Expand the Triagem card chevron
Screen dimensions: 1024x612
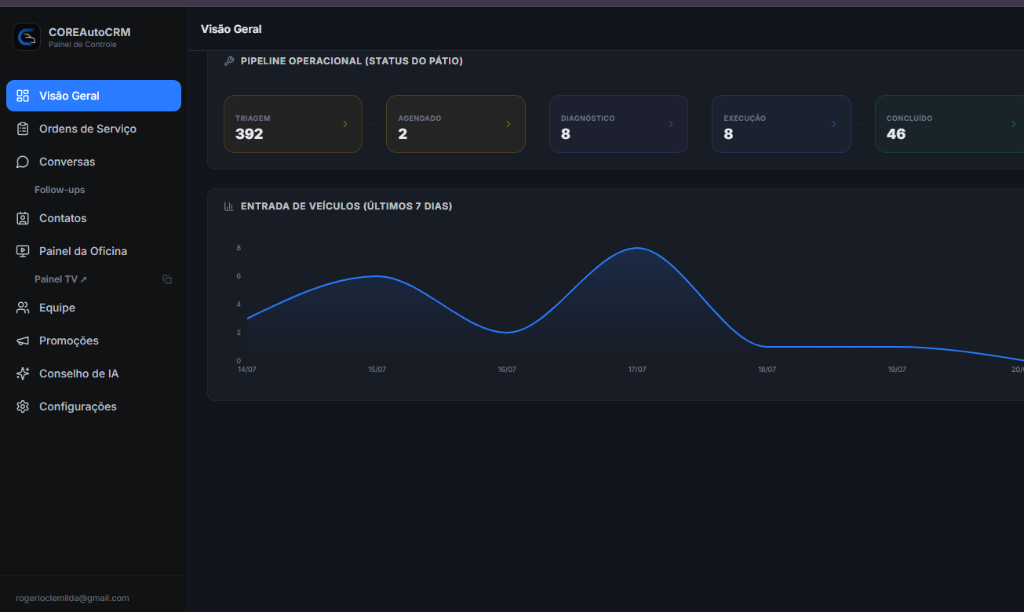(345, 124)
